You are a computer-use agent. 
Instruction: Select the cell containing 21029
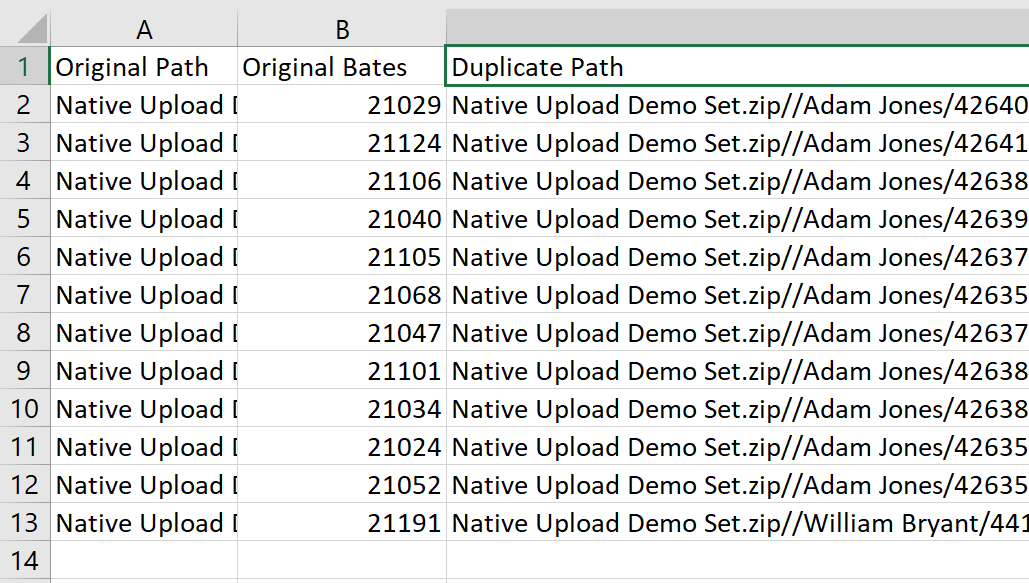(x=341, y=104)
